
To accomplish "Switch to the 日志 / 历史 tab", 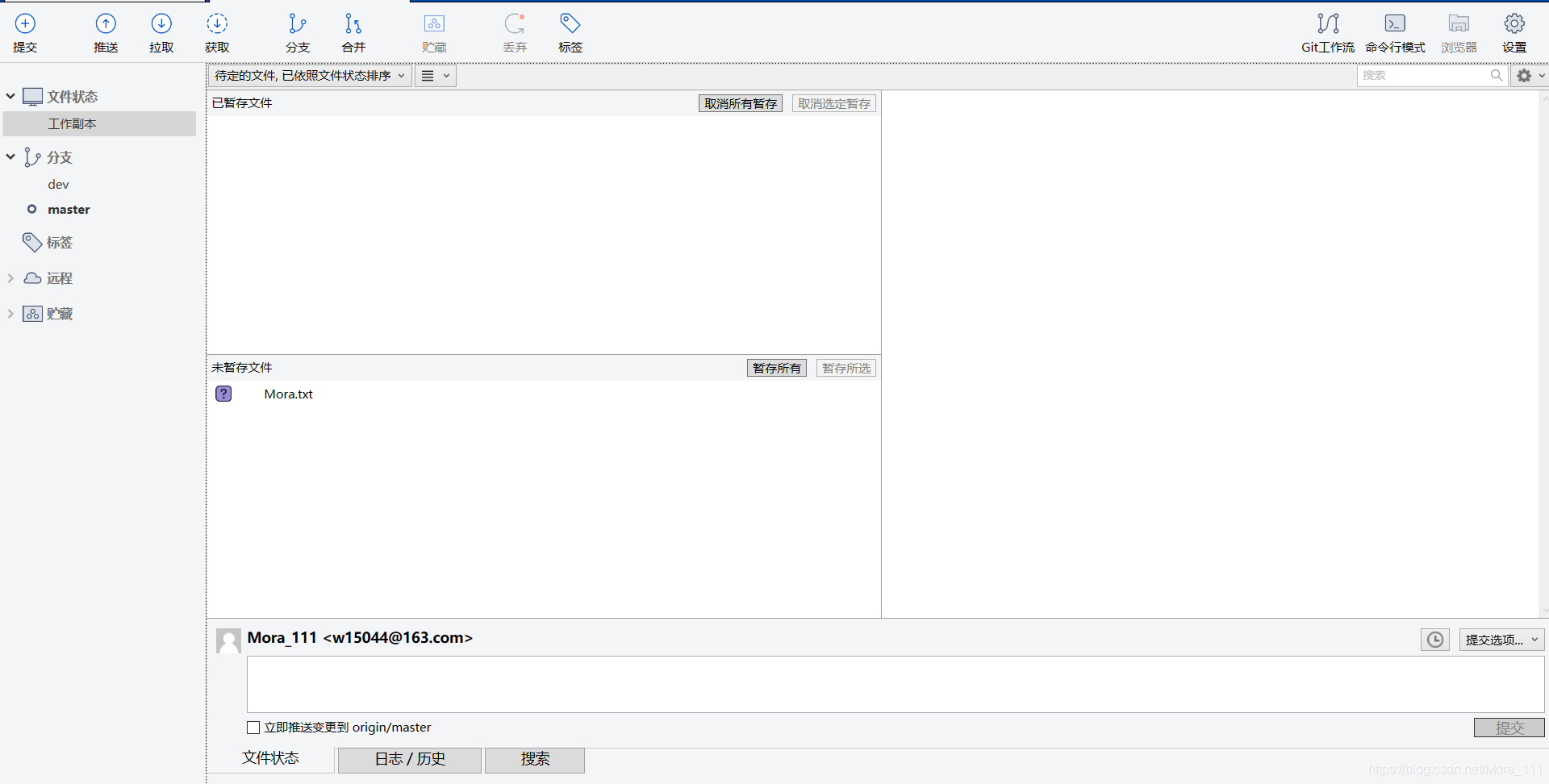I will [410, 760].
